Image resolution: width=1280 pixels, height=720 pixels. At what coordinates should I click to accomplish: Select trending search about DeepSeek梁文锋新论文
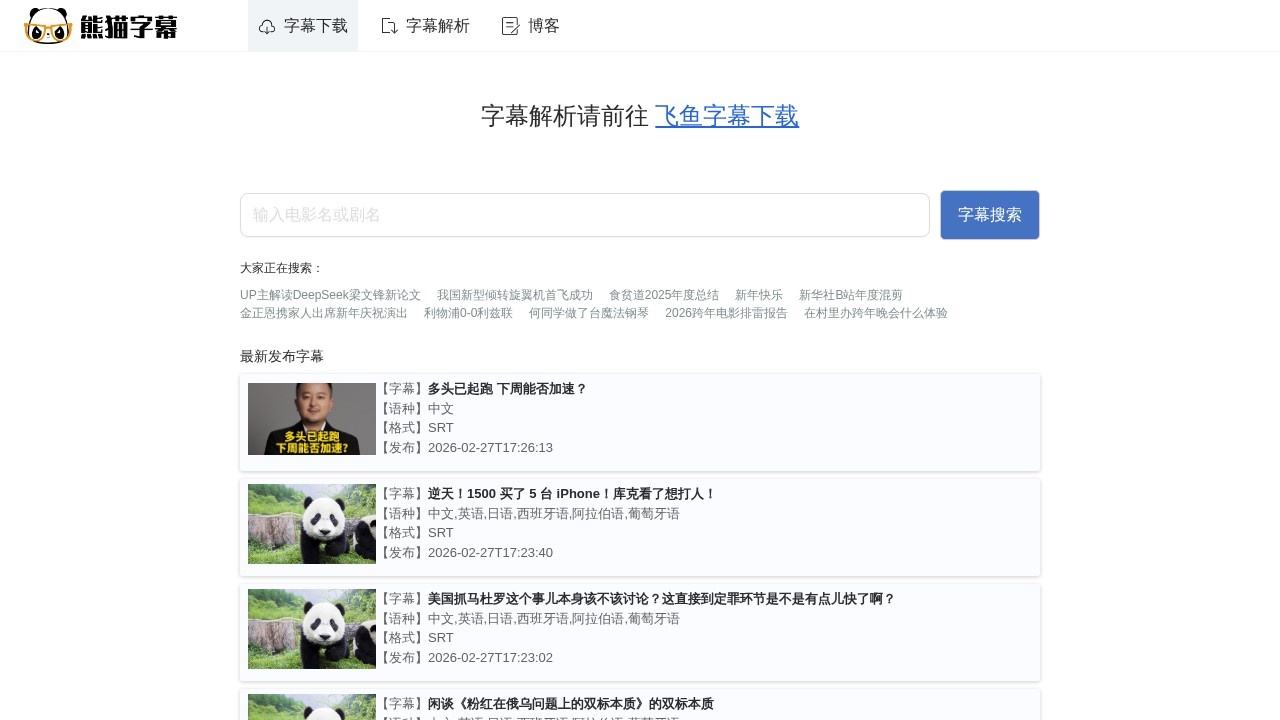pyautogui.click(x=330, y=295)
